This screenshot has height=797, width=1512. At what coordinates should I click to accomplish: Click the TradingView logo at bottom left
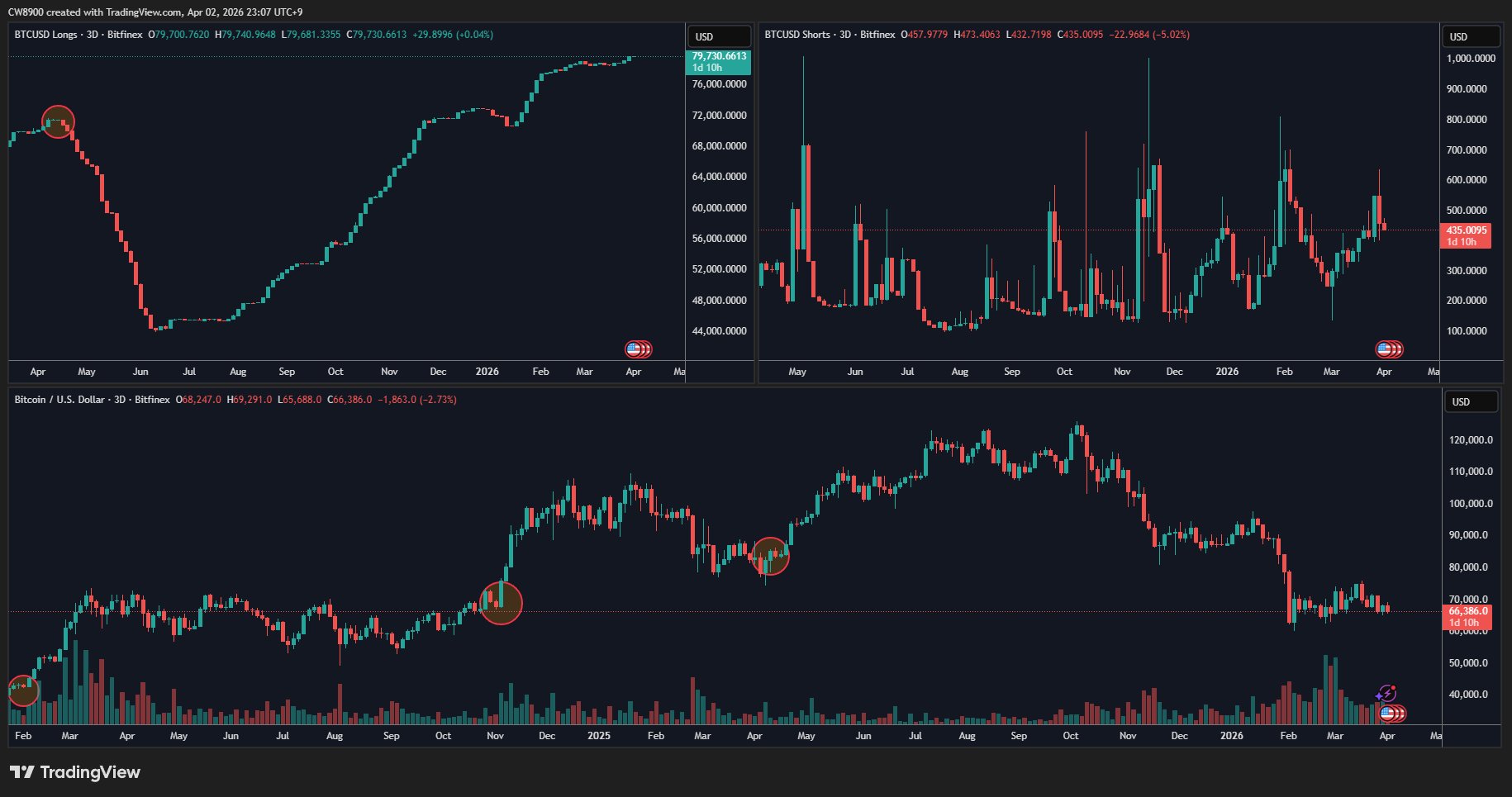pyautogui.click(x=75, y=772)
